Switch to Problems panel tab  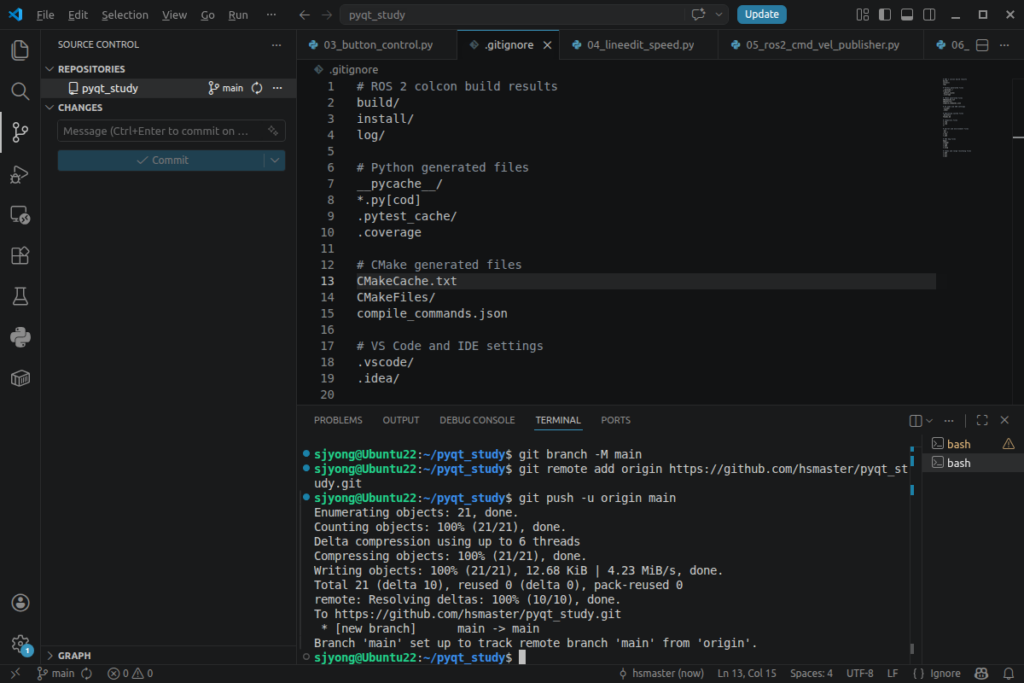[338, 421]
